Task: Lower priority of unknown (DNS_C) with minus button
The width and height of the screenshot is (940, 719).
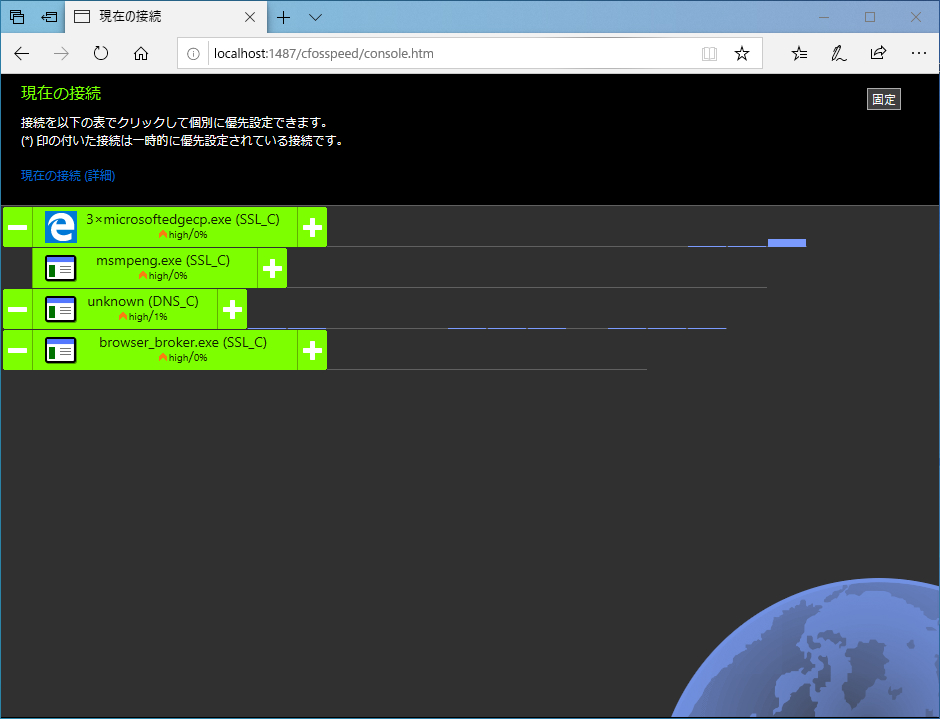Action: click(x=17, y=309)
